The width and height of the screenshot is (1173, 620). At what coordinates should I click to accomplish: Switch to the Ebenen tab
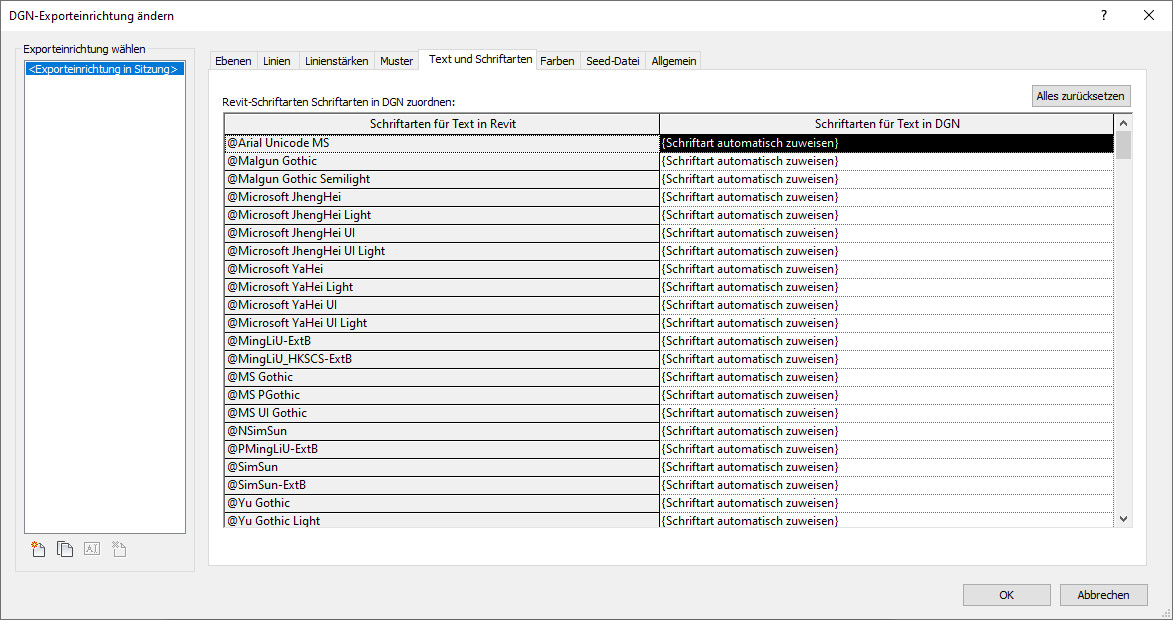(x=233, y=61)
